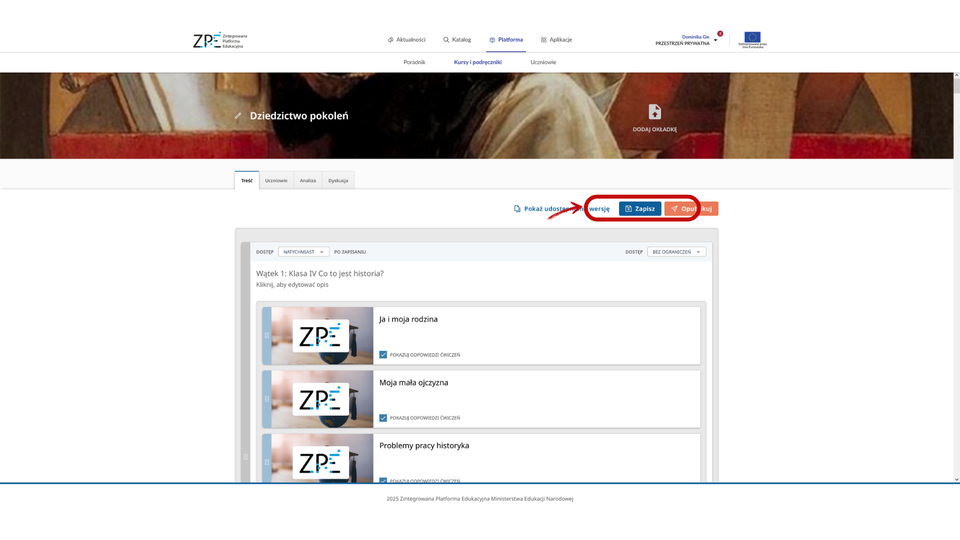This screenshot has height=540, width=960.
Task: Click the Dodaj okładkę upload icon
Action: click(x=655, y=112)
